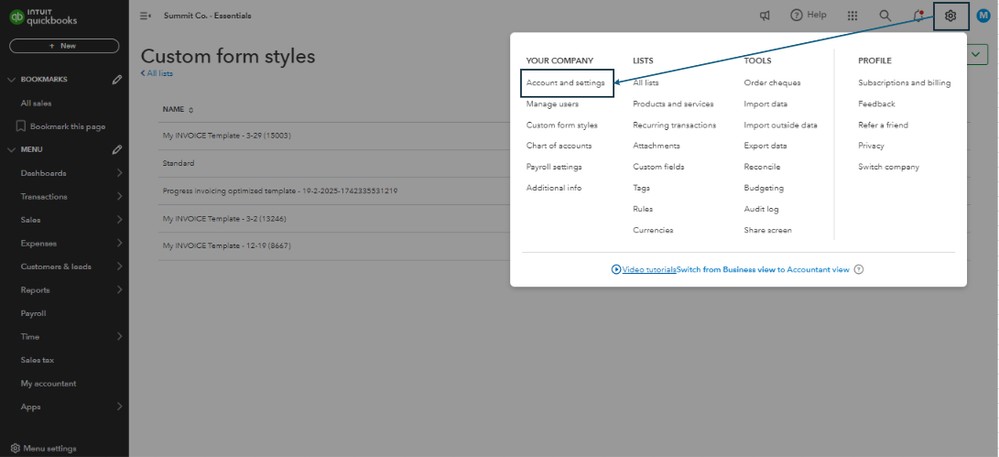Click the Video tutorials link
This screenshot has height=457, width=999.
click(646, 269)
